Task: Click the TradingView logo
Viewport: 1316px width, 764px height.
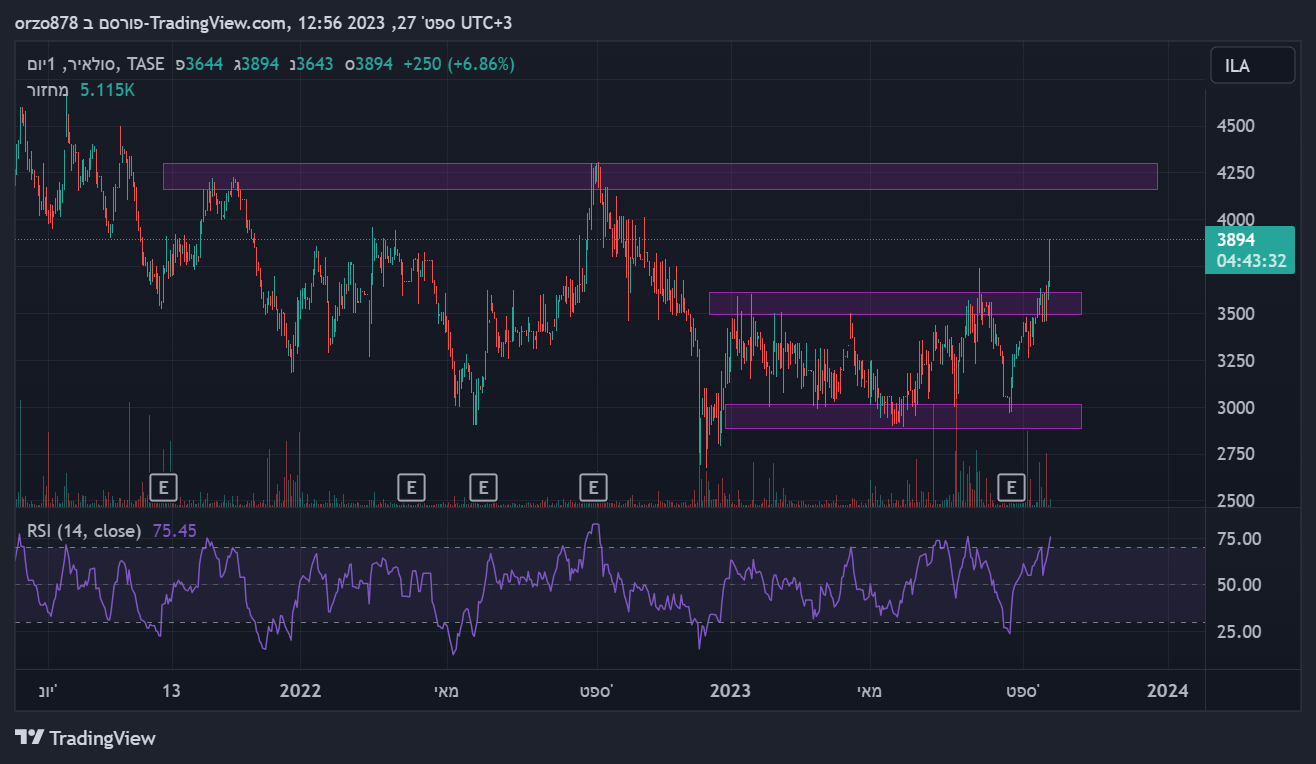Action: [x=86, y=738]
